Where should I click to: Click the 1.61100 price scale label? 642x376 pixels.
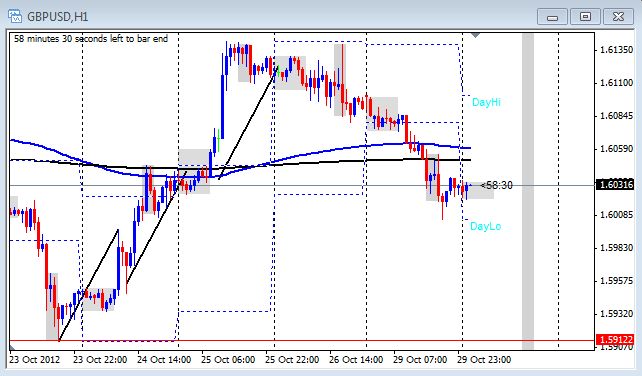pyautogui.click(x=616, y=83)
